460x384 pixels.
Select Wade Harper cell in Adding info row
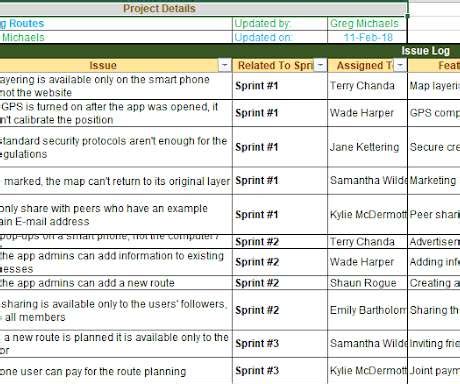367,262
